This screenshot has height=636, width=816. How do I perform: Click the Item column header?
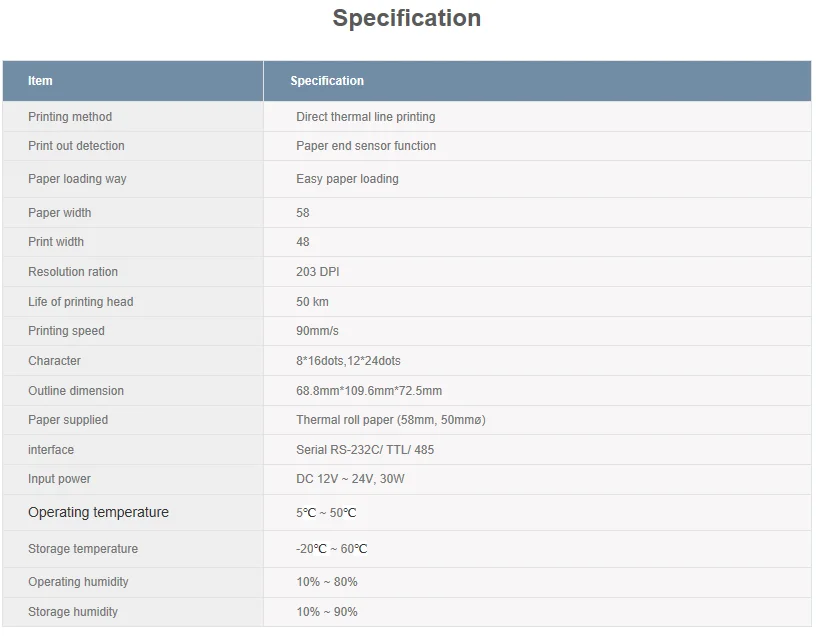click(40, 81)
